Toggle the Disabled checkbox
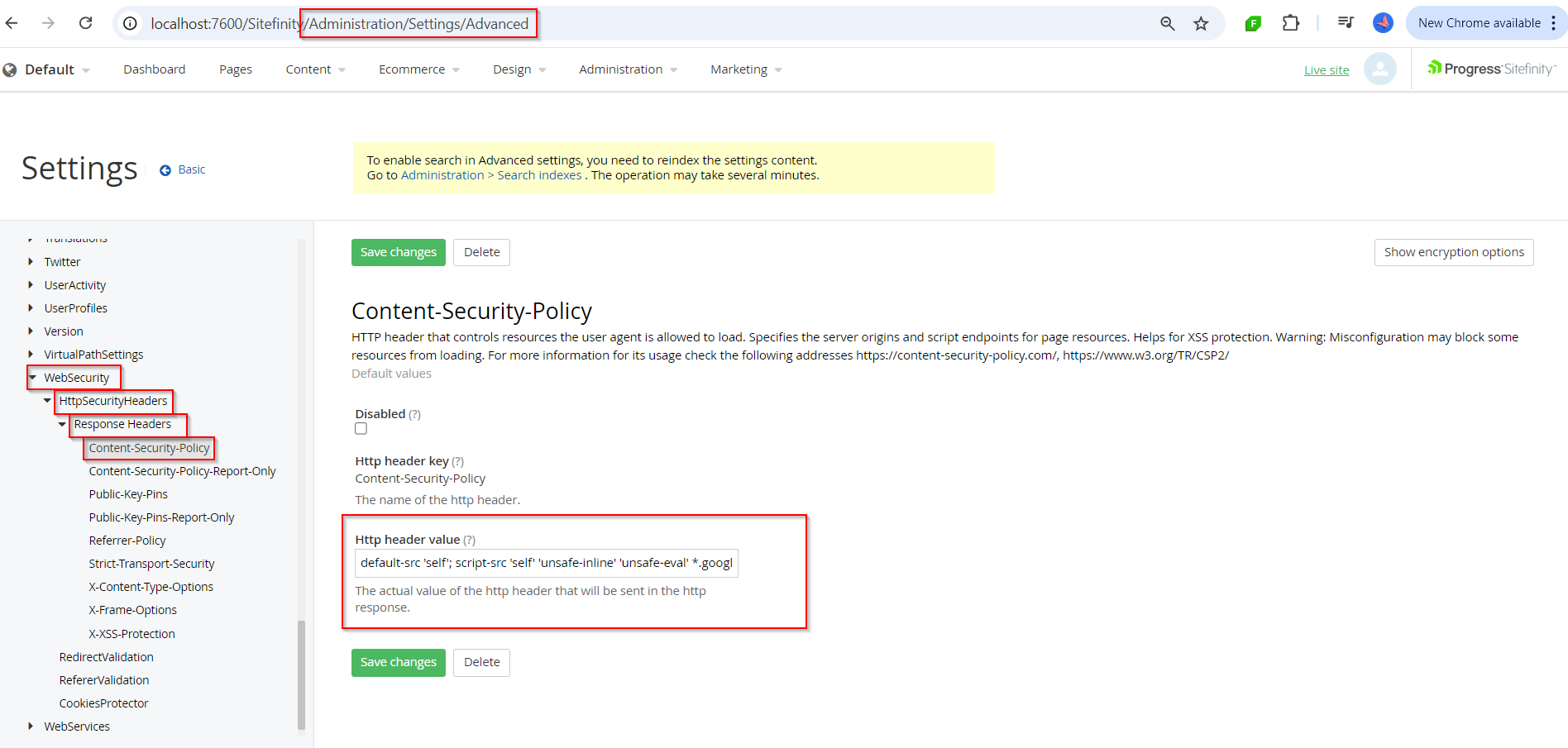The width and height of the screenshot is (1568, 748). (x=361, y=428)
